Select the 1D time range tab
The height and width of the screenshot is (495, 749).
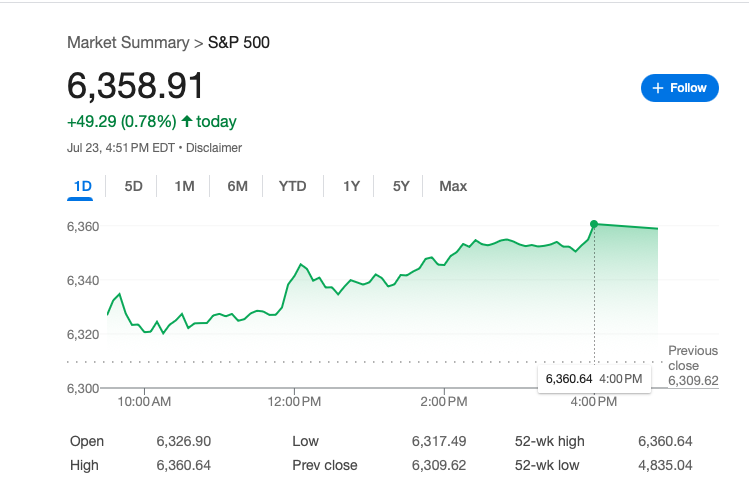click(x=83, y=186)
